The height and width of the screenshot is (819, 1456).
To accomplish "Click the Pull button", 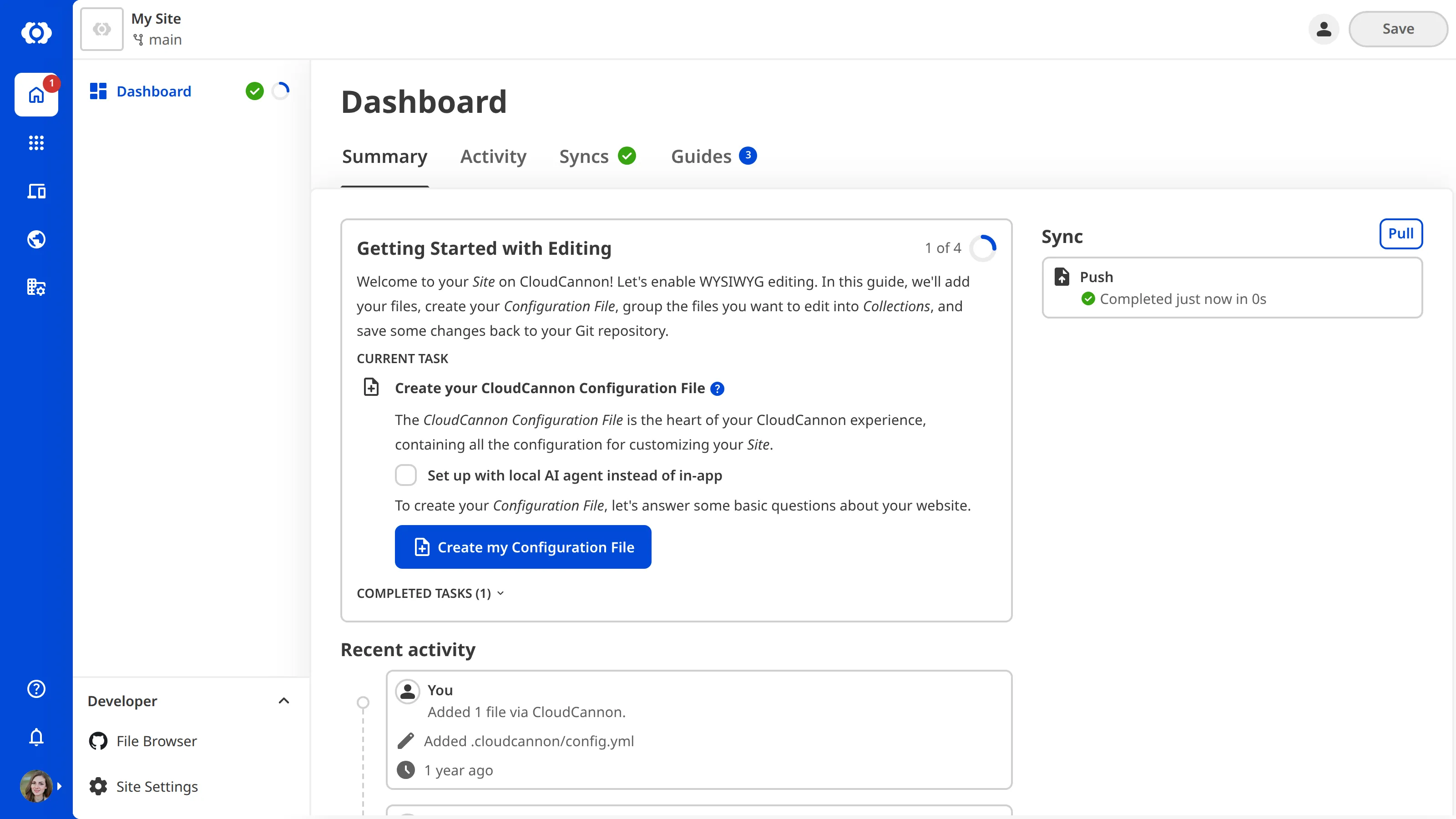I will point(1400,233).
